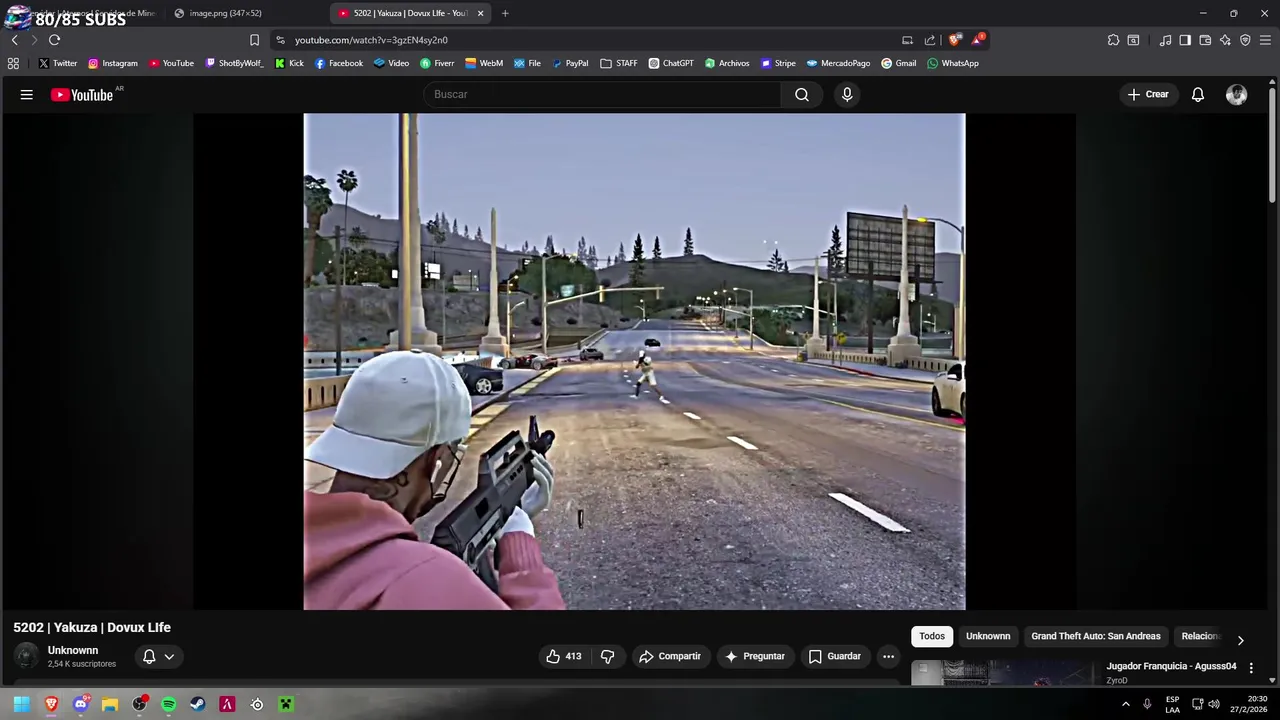Image resolution: width=1280 pixels, height=720 pixels.
Task: Open the Instagram bookmark
Action: click(112, 63)
